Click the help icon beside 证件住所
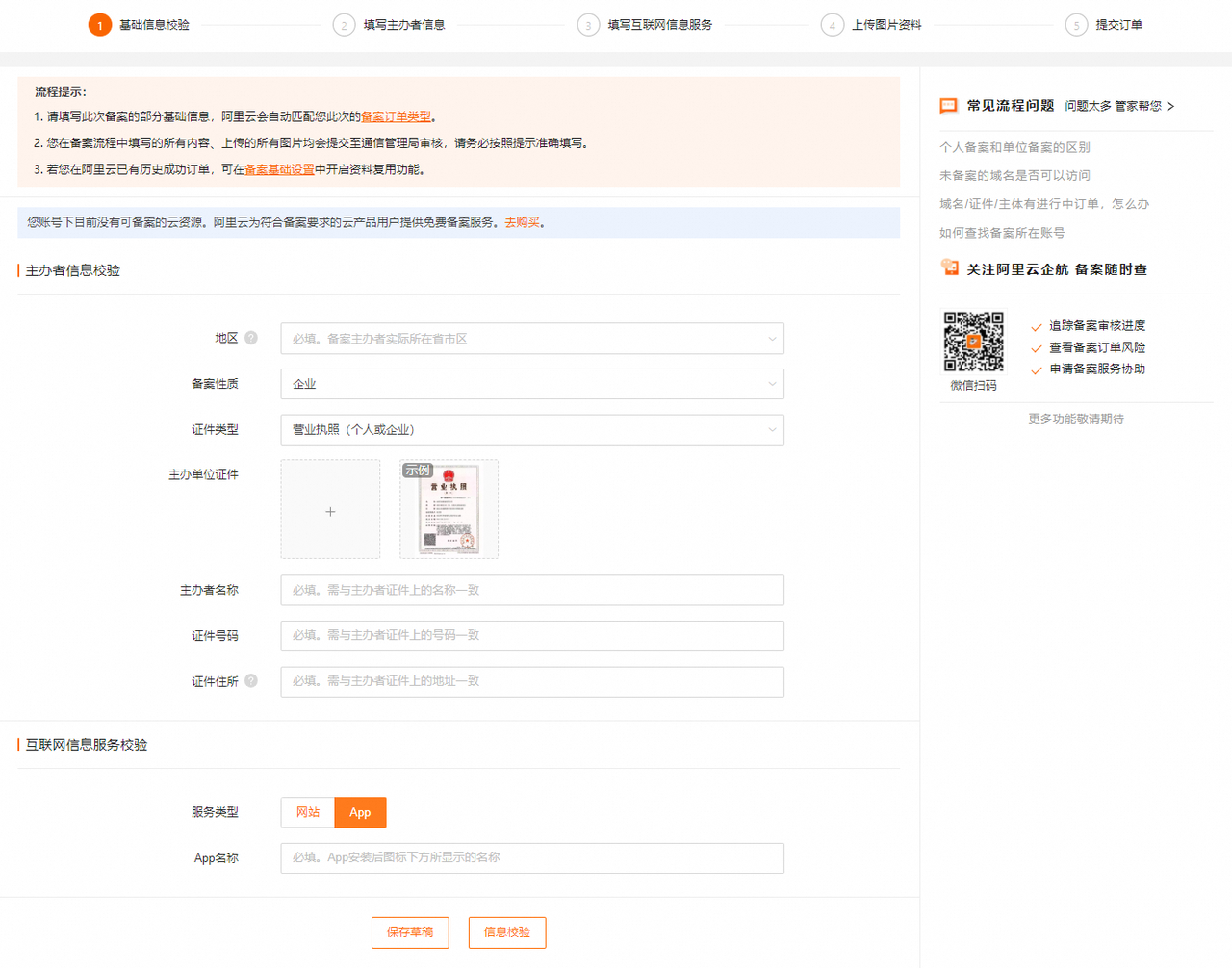 coord(251,681)
